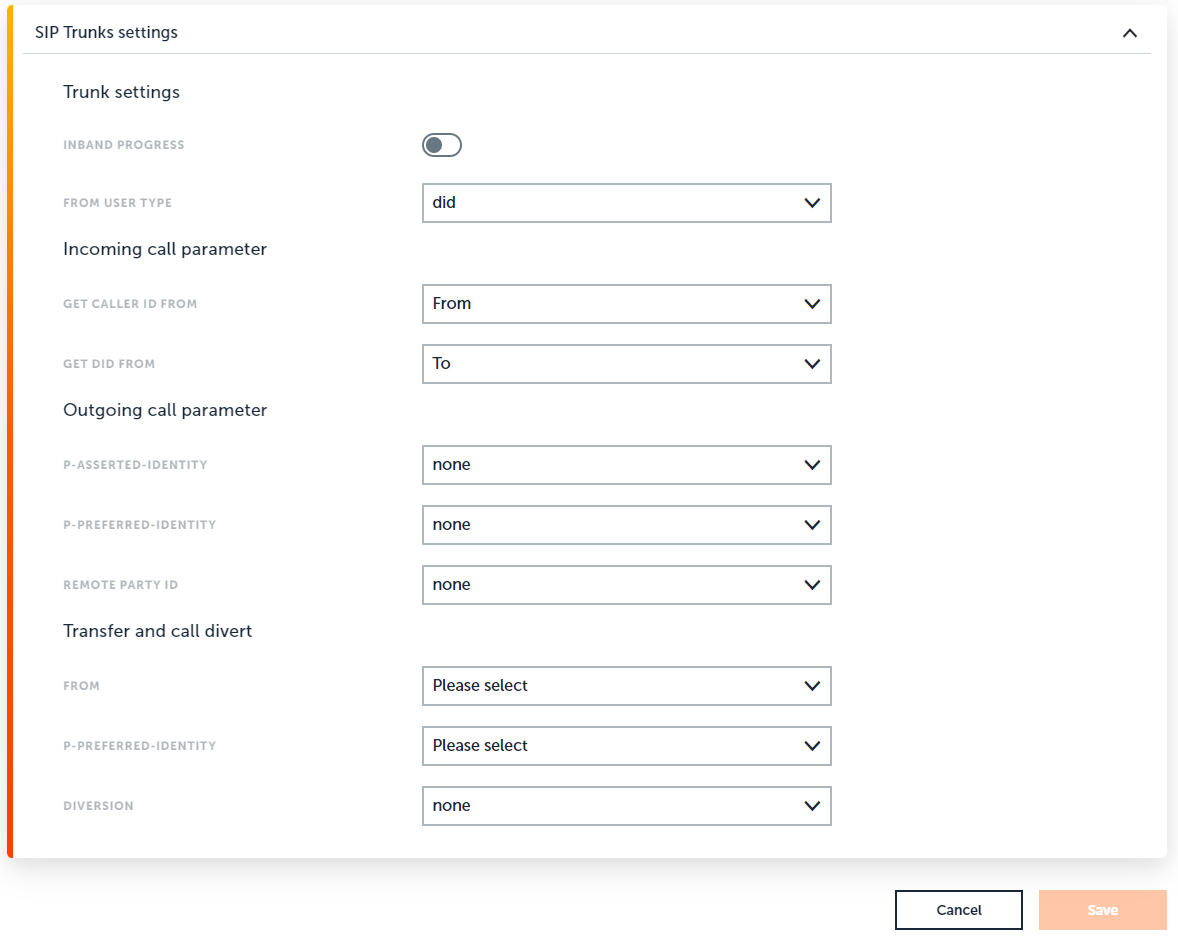Click the GET CALLER ID FROM label

[x=130, y=303]
